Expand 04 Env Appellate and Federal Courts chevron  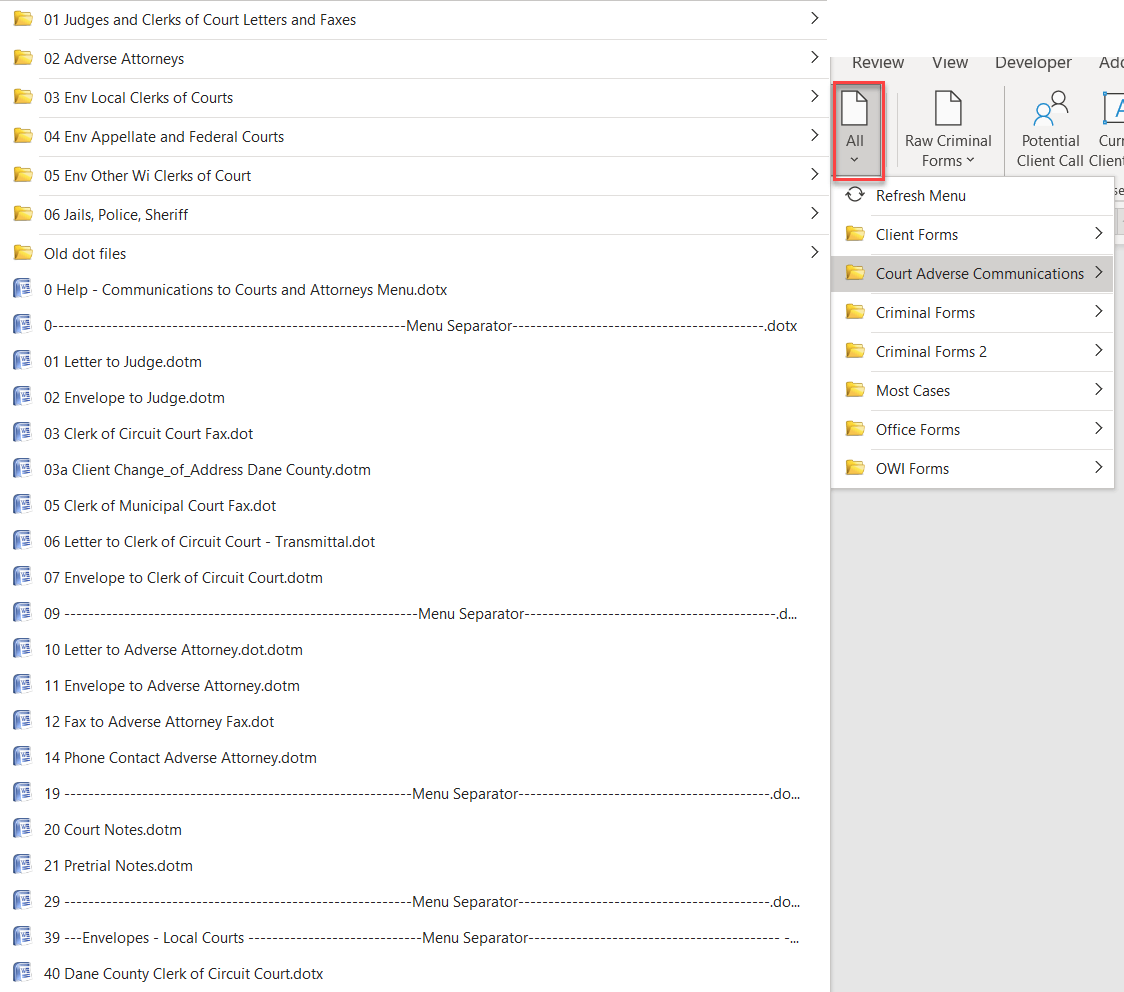click(x=814, y=135)
